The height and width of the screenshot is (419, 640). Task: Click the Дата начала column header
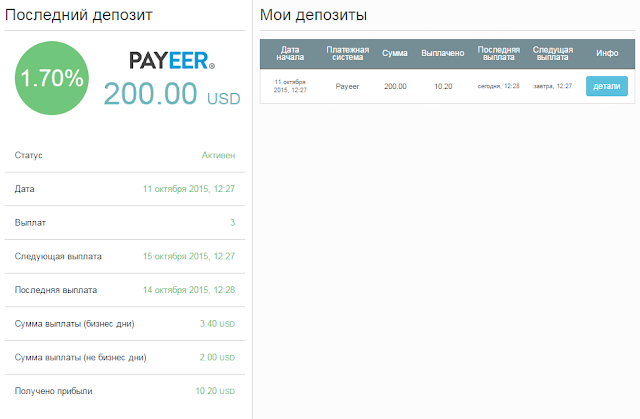pyautogui.click(x=290, y=53)
